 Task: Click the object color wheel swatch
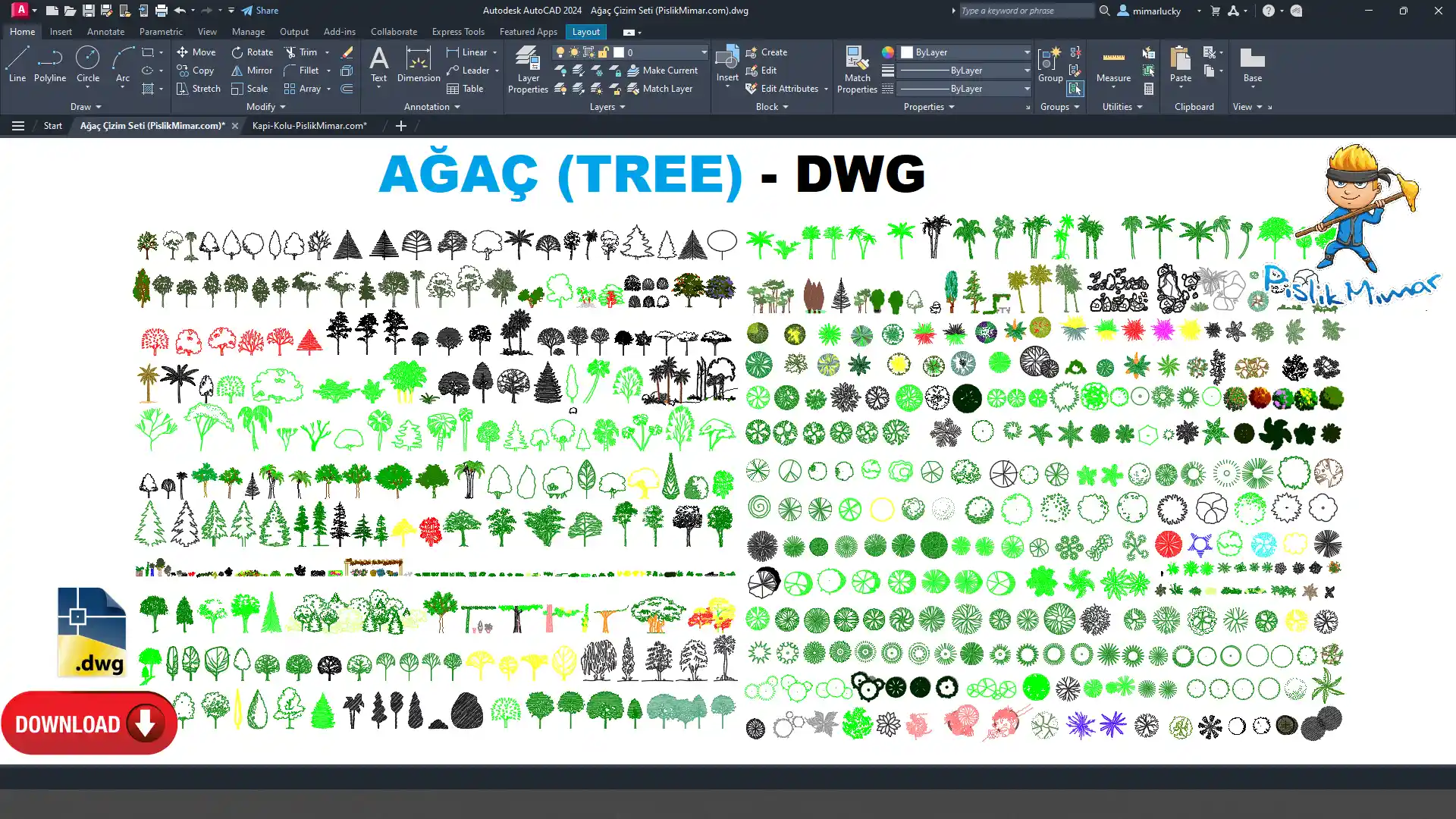pyautogui.click(x=887, y=52)
